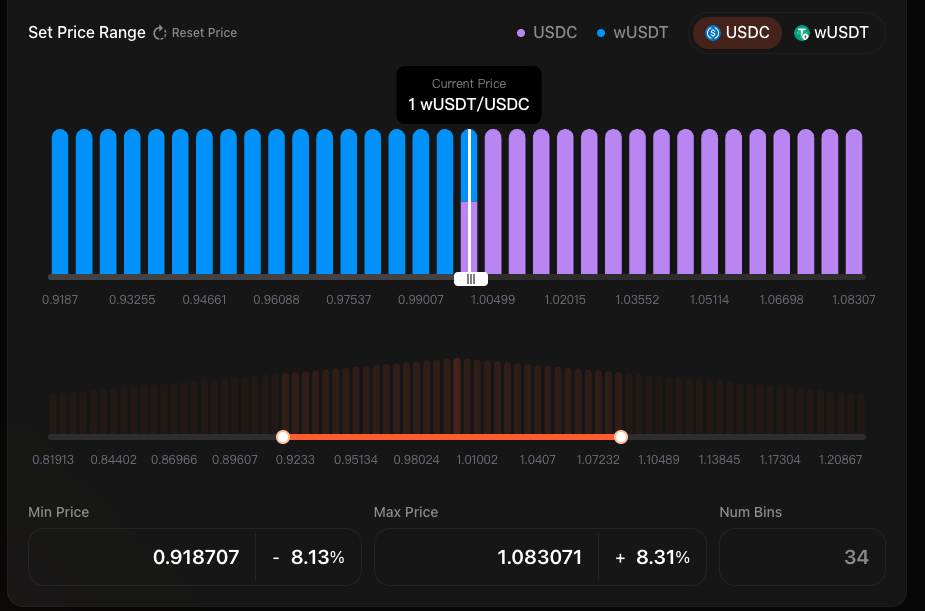Select the USDC label in token switch

(x=747, y=33)
